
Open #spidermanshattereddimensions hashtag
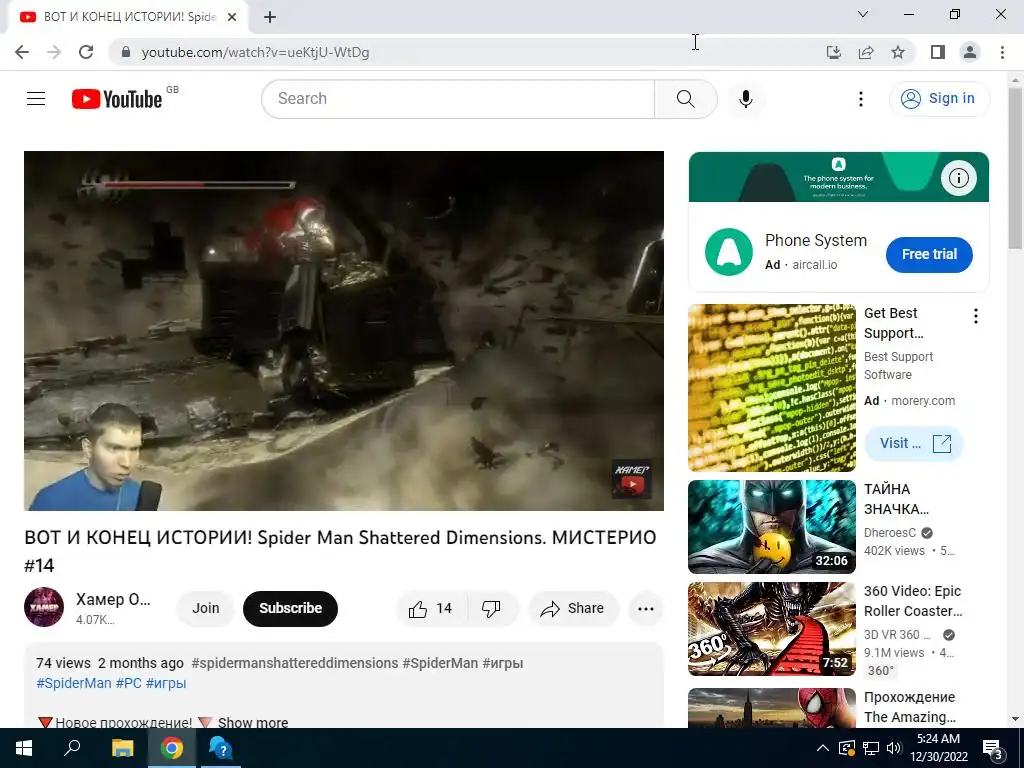(x=295, y=663)
